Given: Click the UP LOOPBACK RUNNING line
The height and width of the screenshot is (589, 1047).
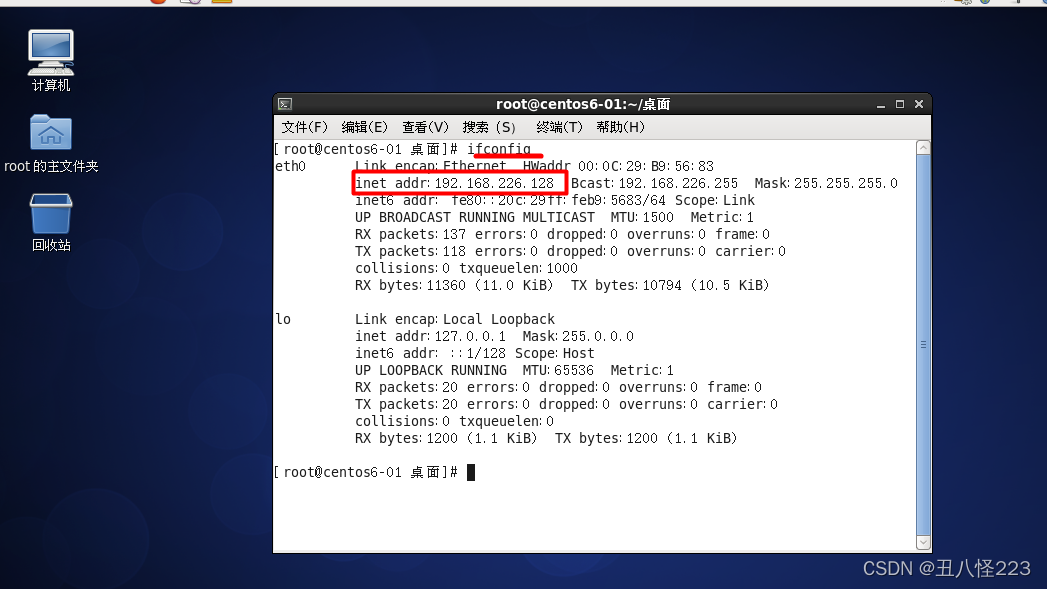Looking at the screenshot, I should click(x=514, y=370).
